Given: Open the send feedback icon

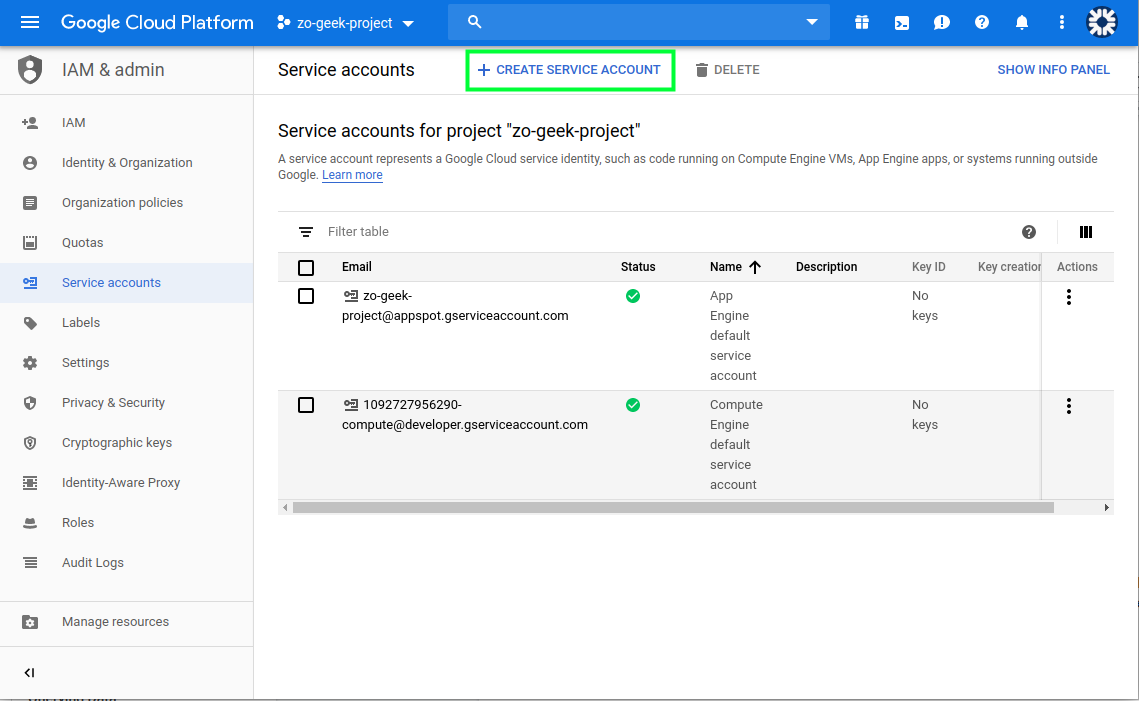Looking at the screenshot, I should pyautogui.click(x=941, y=23).
